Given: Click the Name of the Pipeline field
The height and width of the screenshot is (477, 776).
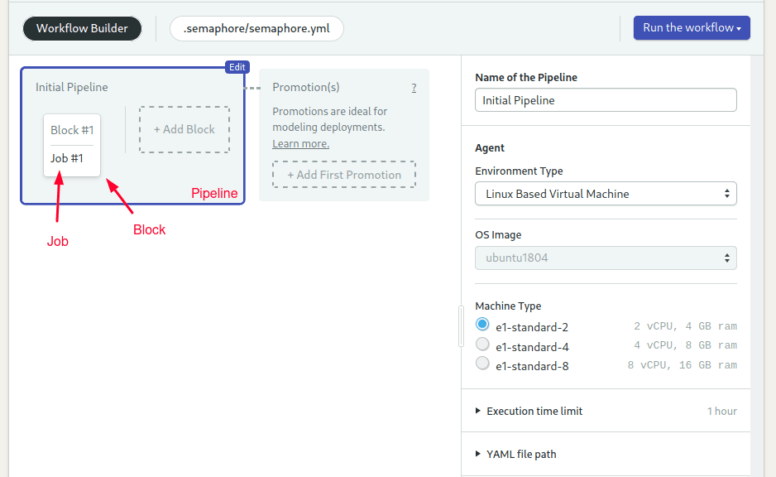Looking at the screenshot, I should tap(606, 100).
